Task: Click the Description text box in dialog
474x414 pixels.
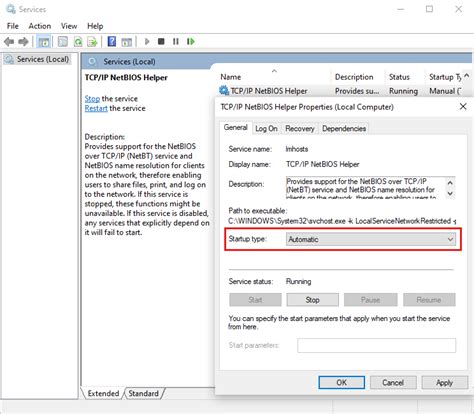Action: click(371, 188)
